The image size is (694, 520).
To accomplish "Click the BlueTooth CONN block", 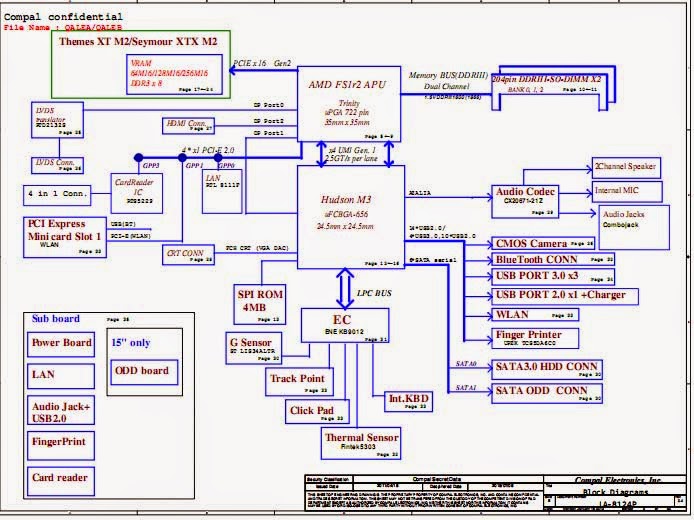I will 553,259.
